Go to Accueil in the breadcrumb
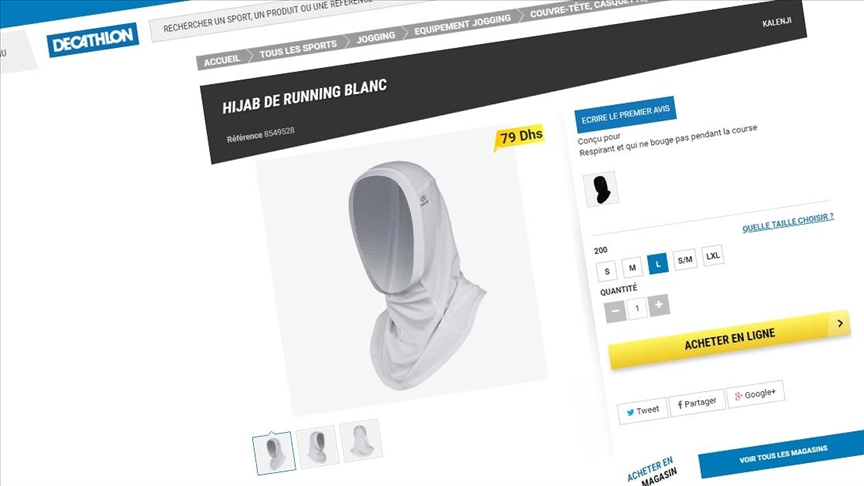The image size is (864, 486). pos(223,60)
